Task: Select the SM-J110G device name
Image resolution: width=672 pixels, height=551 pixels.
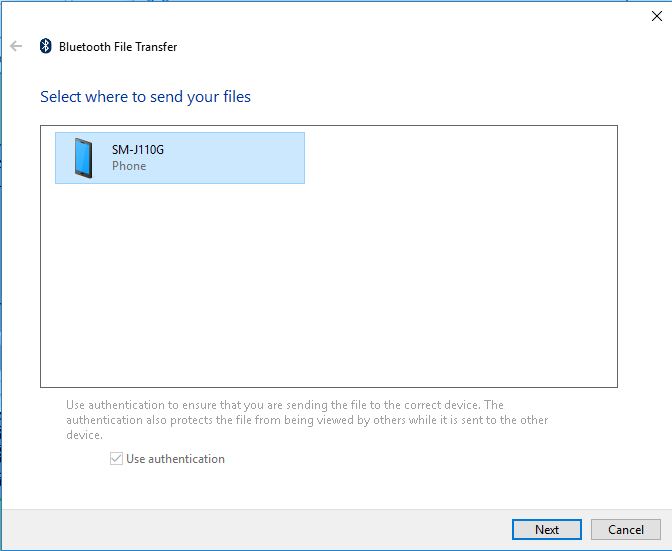Action: coord(137,150)
